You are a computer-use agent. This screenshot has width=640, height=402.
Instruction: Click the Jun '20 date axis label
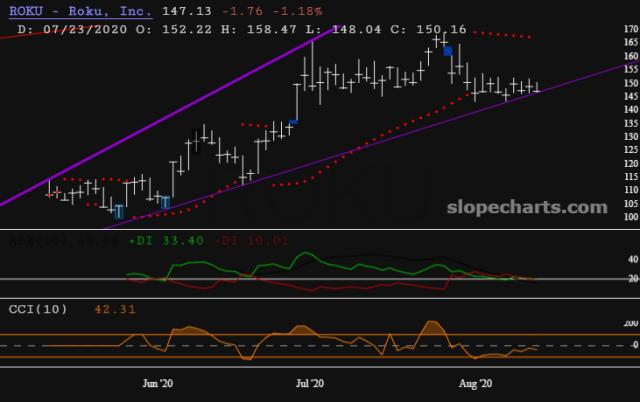click(152, 383)
